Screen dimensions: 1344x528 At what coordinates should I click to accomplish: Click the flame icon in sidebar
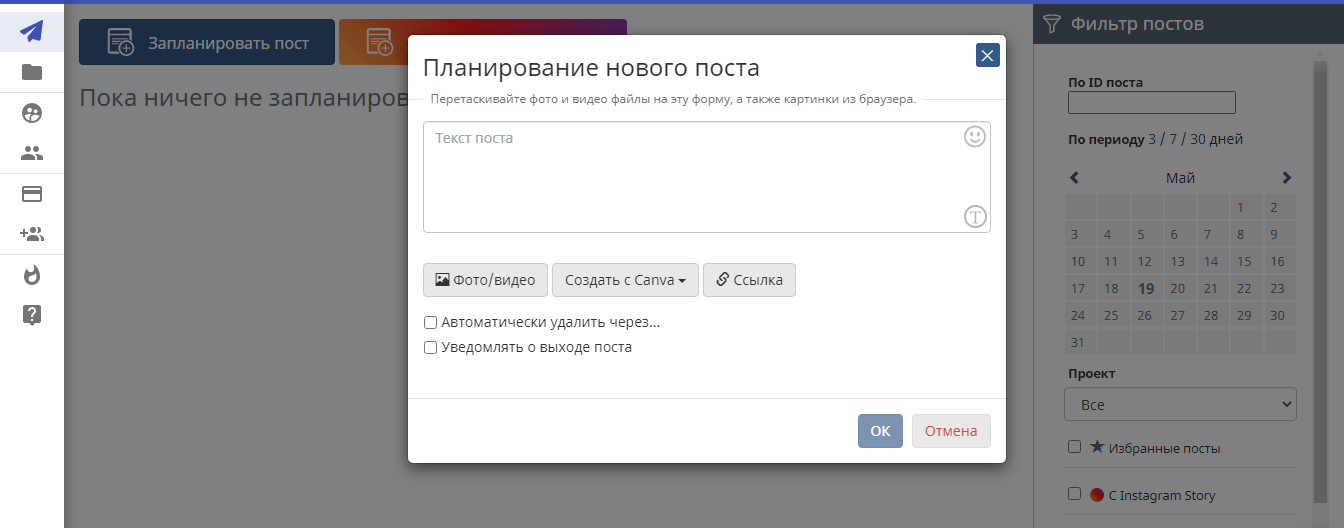coord(32,275)
